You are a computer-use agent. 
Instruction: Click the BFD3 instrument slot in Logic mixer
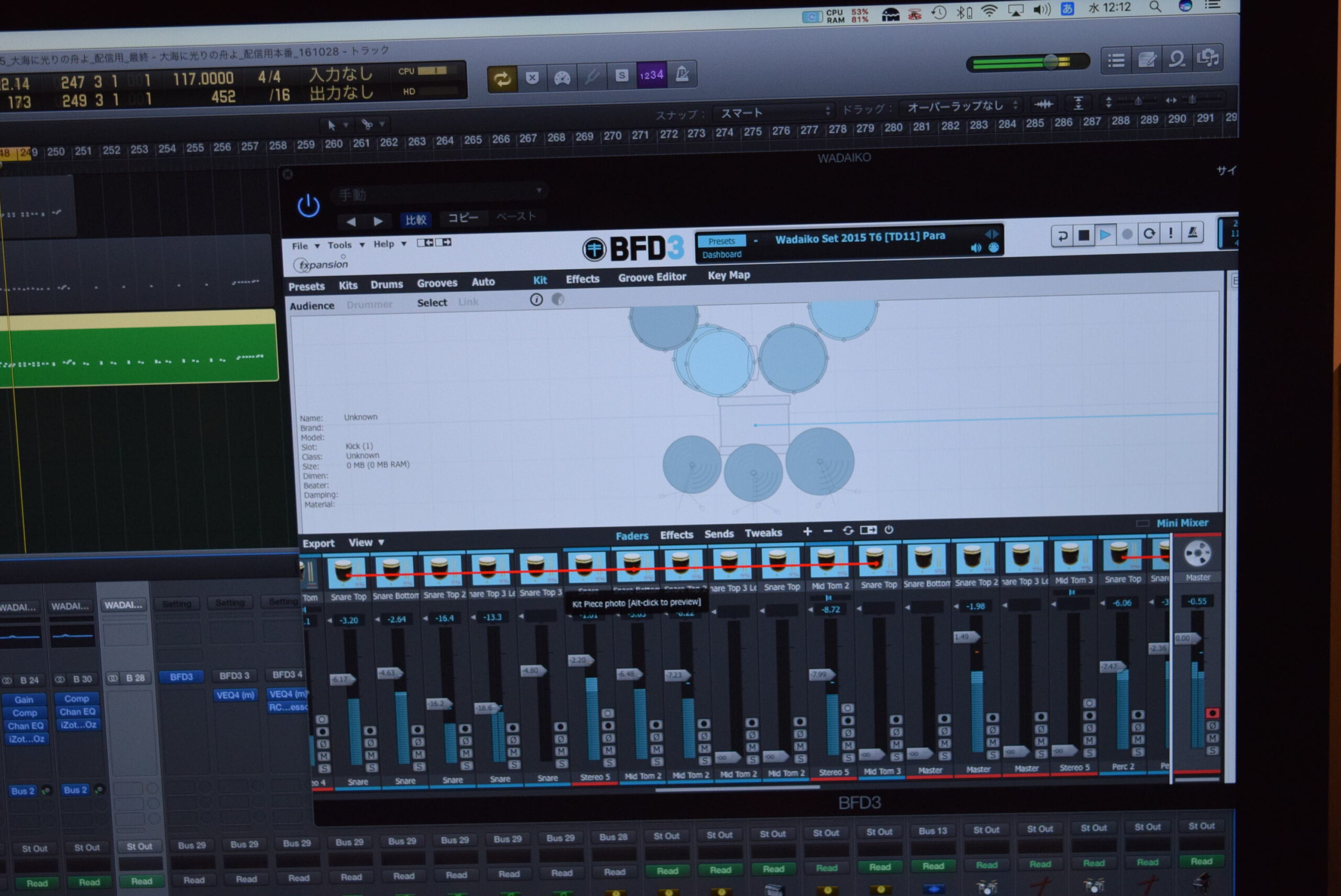[181, 677]
